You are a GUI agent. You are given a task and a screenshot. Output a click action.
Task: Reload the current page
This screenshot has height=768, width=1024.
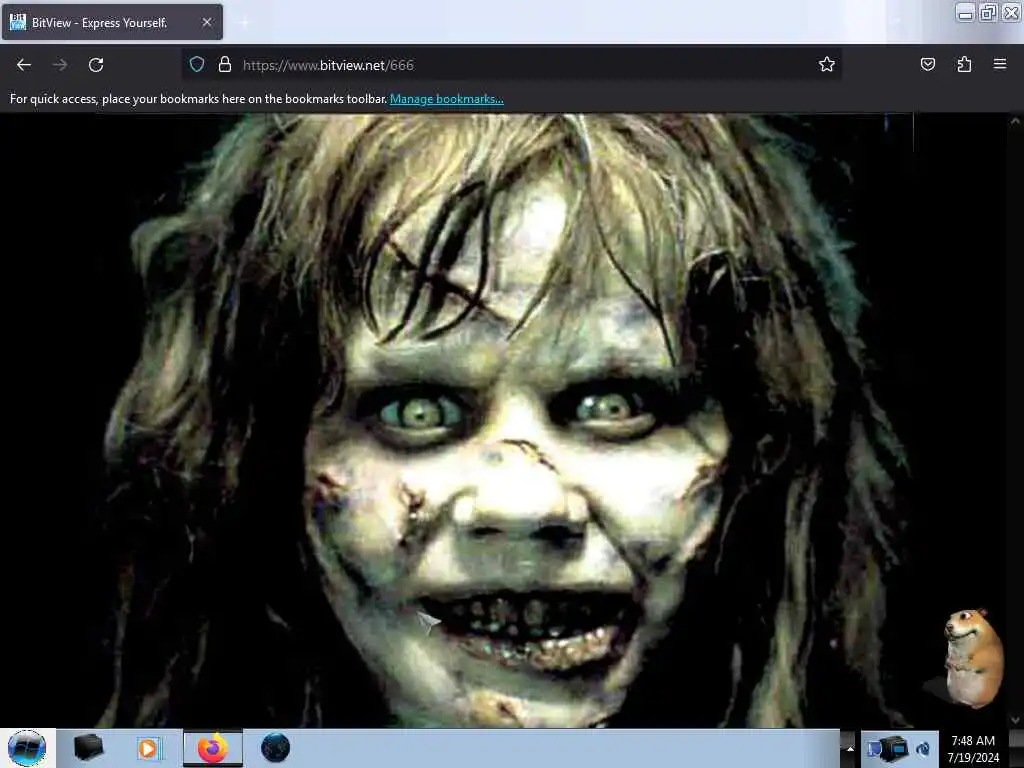(96, 65)
